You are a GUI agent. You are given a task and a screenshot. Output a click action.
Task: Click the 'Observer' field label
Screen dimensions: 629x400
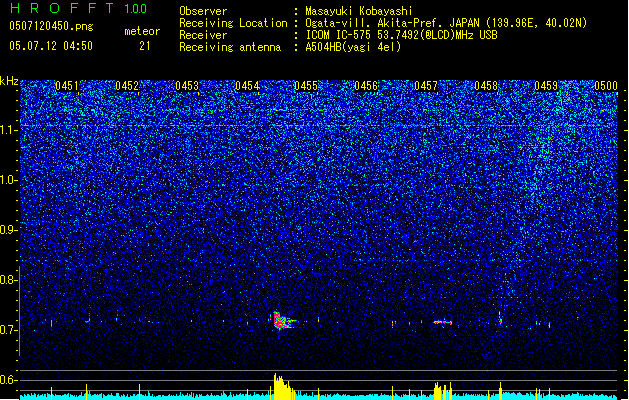click(203, 11)
